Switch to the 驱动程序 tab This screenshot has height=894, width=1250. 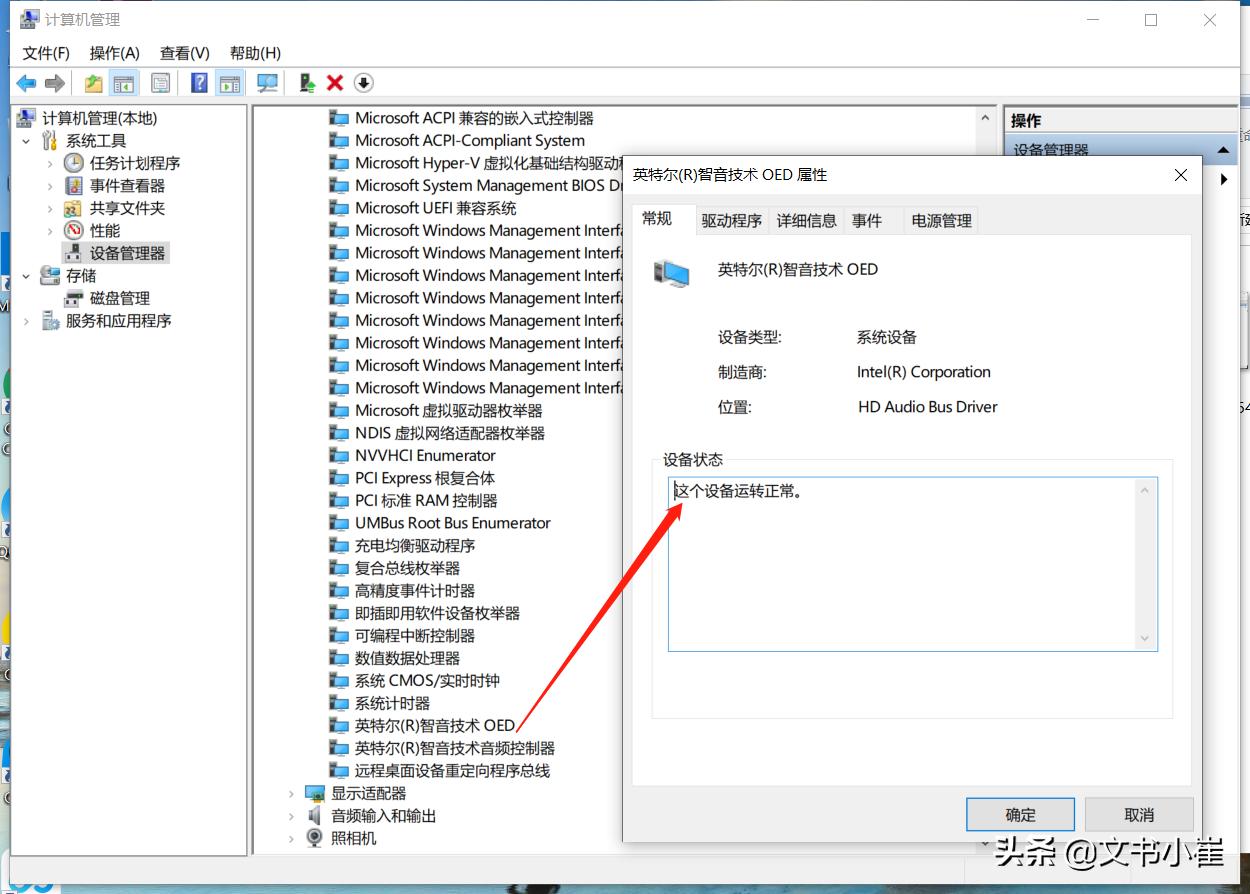pyautogui.click(x=731, y=220)
